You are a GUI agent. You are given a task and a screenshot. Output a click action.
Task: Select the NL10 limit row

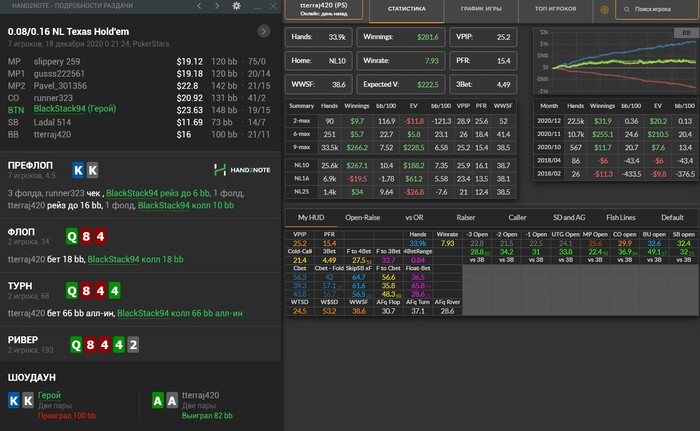click(x=400, y=165)
